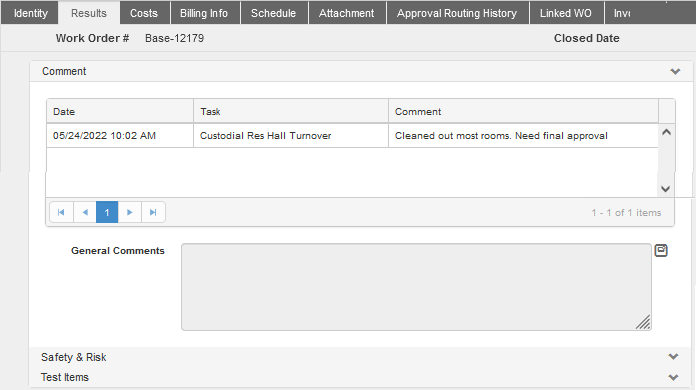
Task: Open the Attachment tab
Action: [347, 13]
